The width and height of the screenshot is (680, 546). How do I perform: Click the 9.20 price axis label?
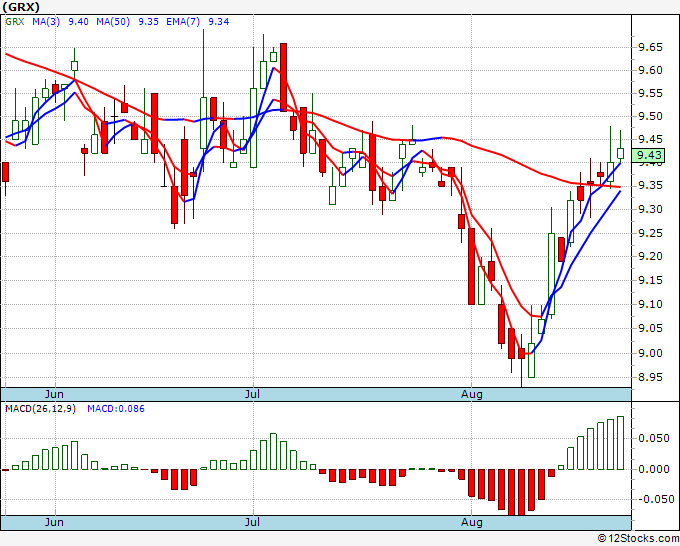click(651, 256)
